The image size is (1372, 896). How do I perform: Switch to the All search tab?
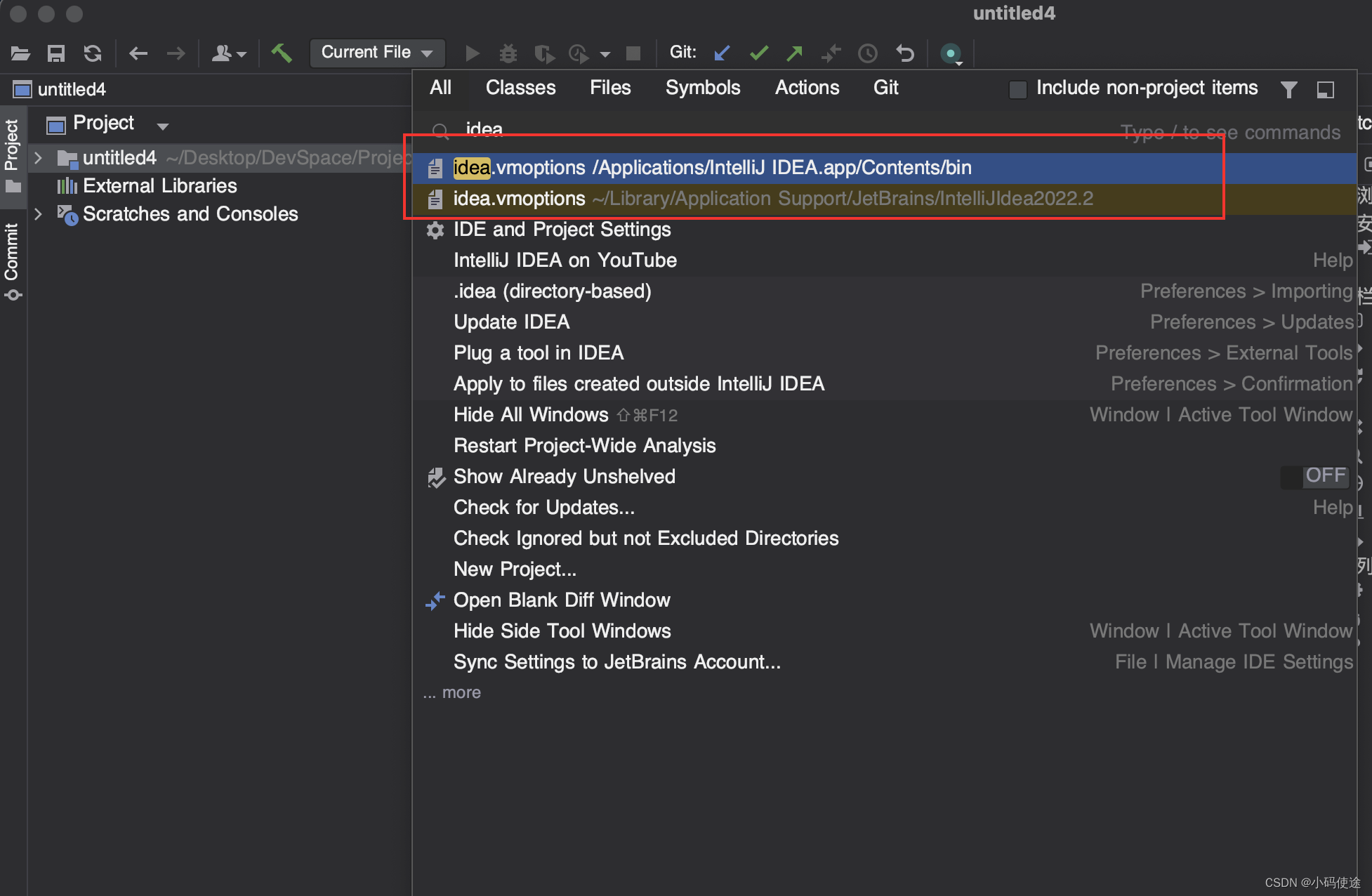[441, 88]
